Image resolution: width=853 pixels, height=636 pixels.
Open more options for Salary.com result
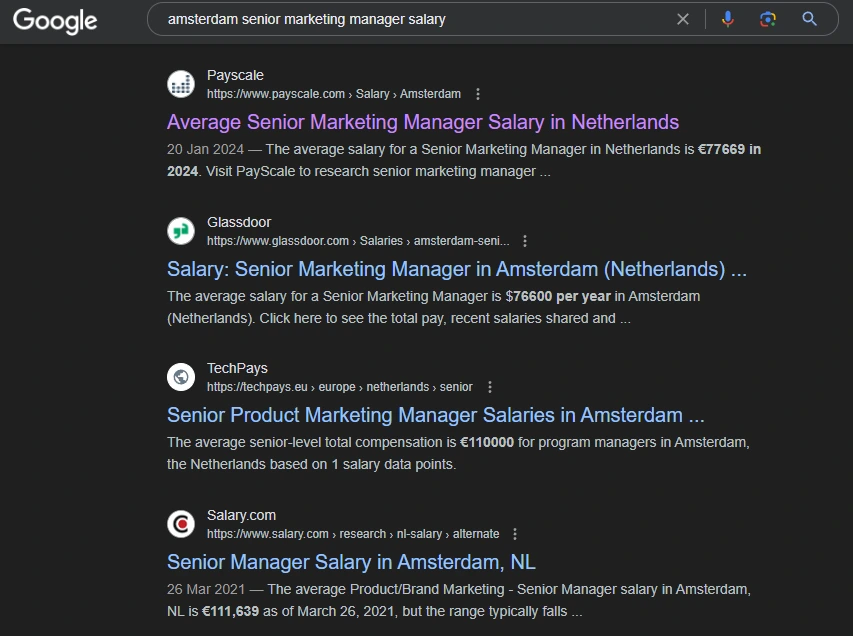(515, 534)
